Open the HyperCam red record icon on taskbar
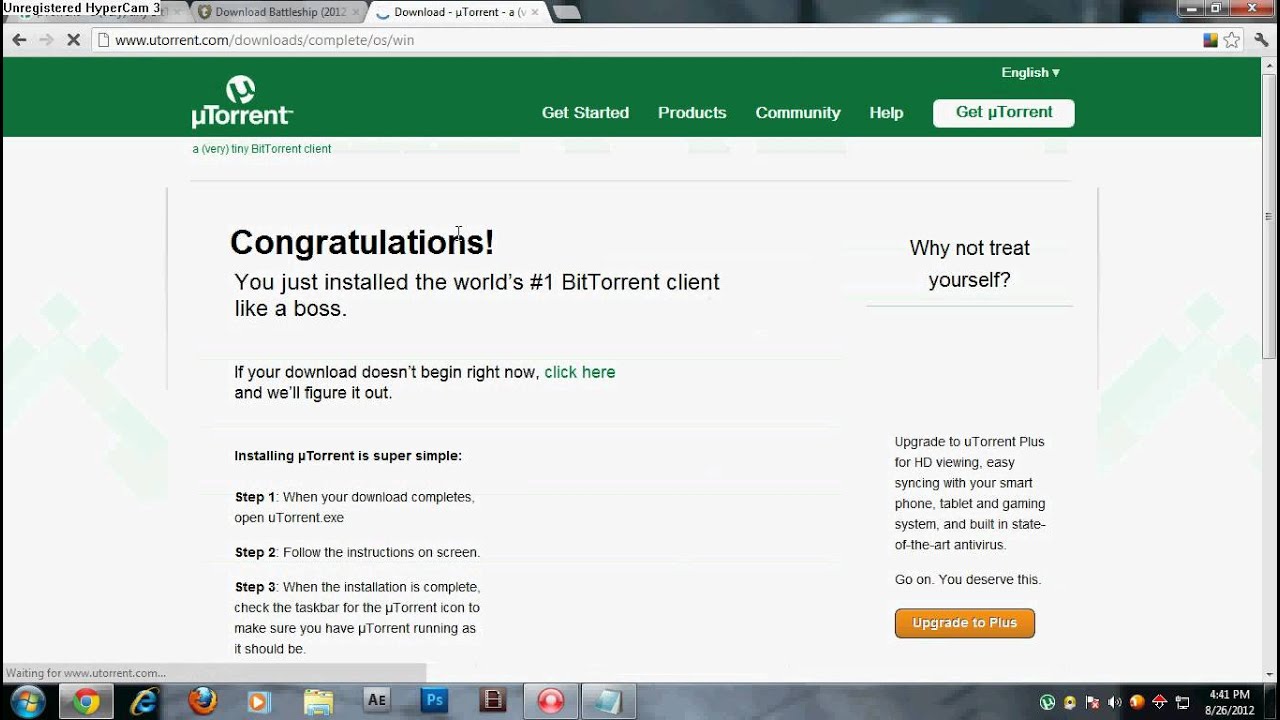The width and height of the screenshot is (1280, 720). coord(550,701)
